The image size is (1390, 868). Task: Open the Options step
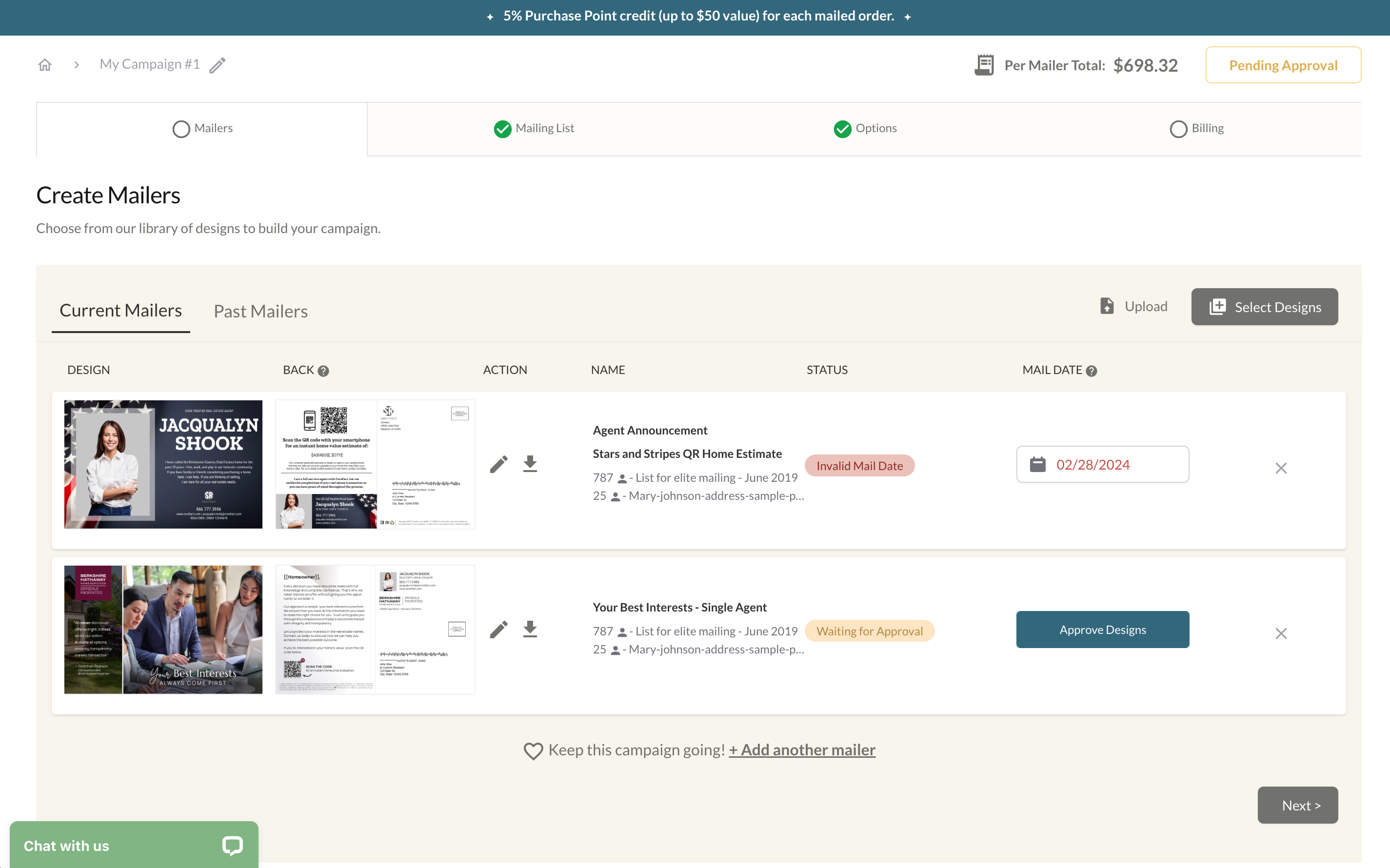click(x=865, y=129)
